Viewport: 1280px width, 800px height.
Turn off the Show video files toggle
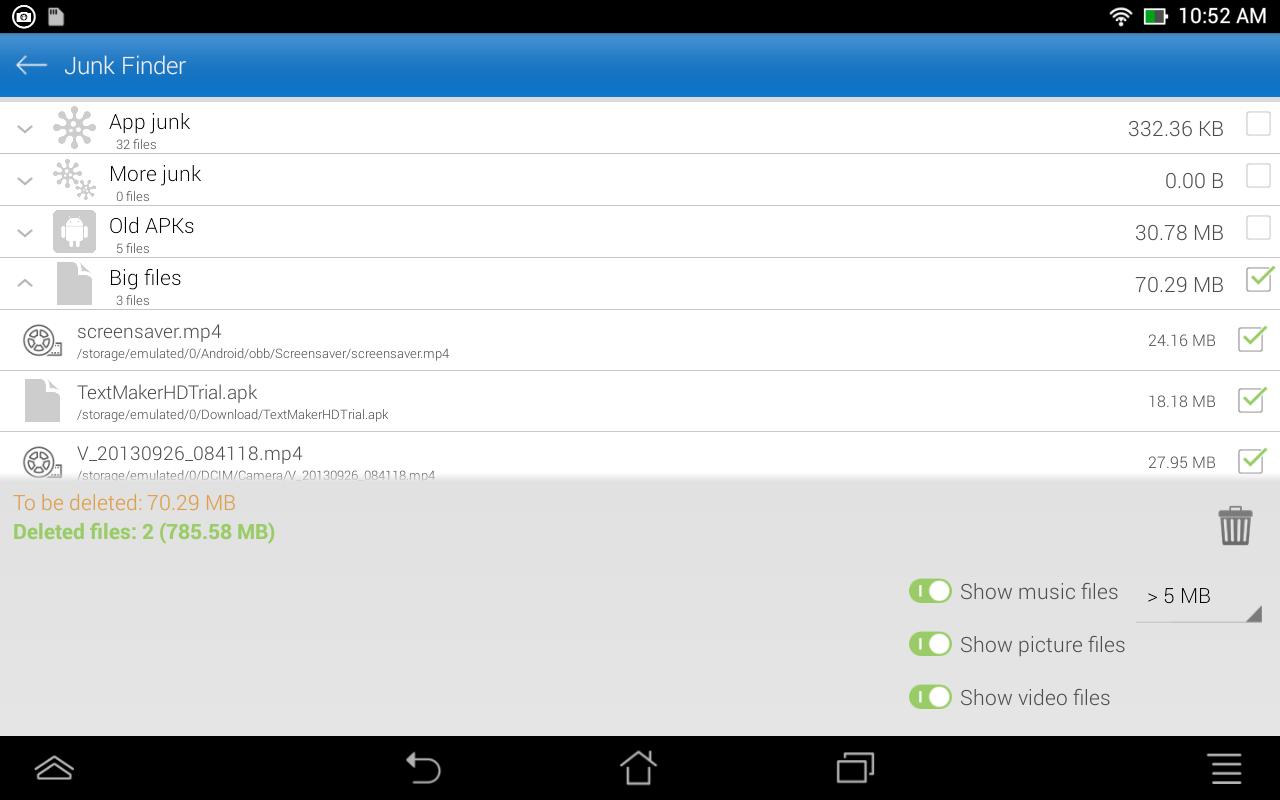930,697
